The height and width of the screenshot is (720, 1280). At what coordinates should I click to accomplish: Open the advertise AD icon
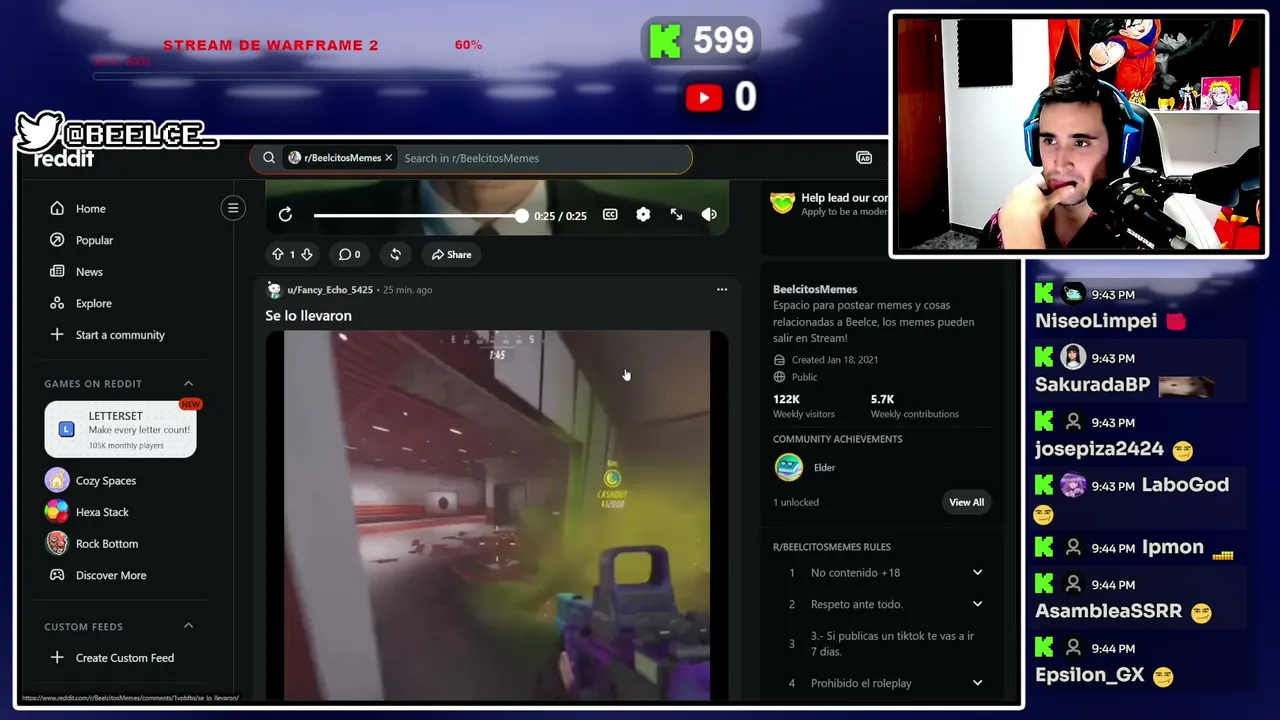pyautogui.click(x=864, y=158)
